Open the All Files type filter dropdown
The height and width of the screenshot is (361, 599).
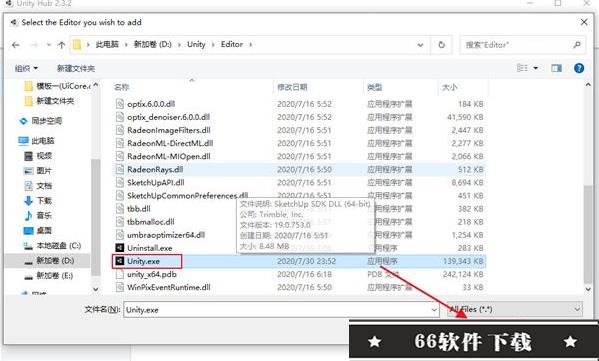[x=515, y=309]
